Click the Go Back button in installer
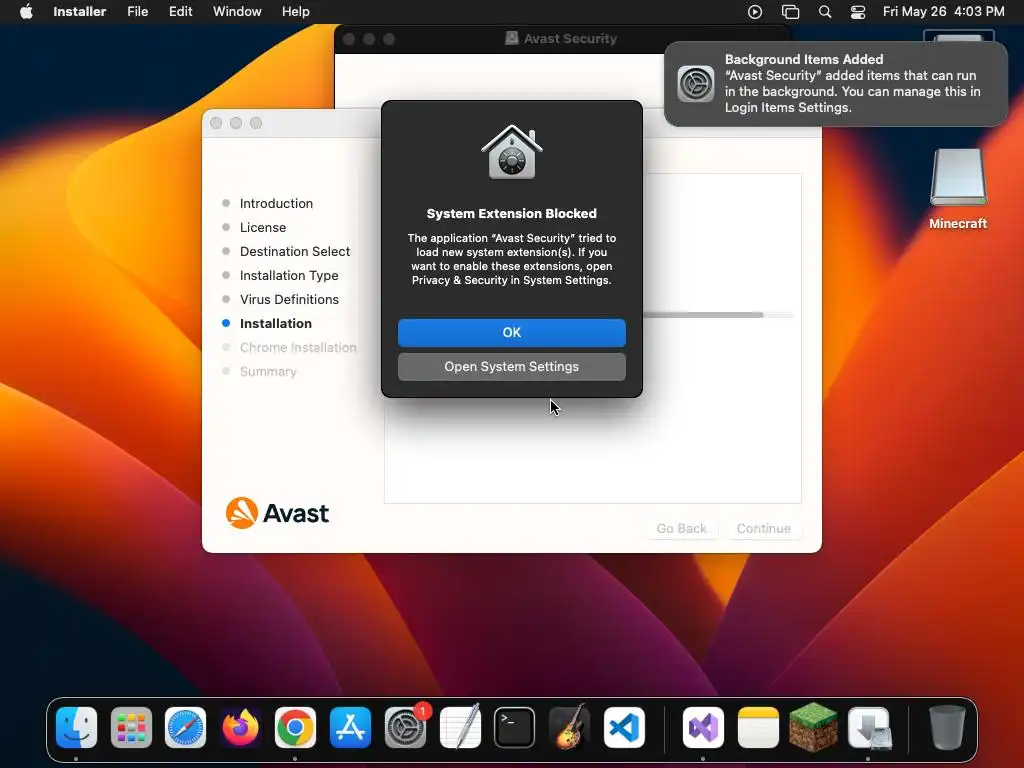Screen dimensions: 1024x768 [x=681, y=528]
